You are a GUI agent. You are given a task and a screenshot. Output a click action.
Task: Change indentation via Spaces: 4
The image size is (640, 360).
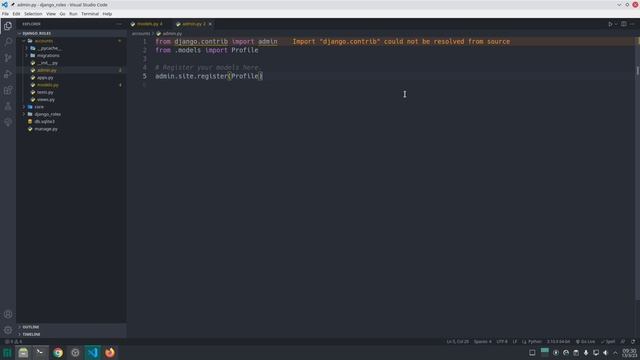coord(482,342)
